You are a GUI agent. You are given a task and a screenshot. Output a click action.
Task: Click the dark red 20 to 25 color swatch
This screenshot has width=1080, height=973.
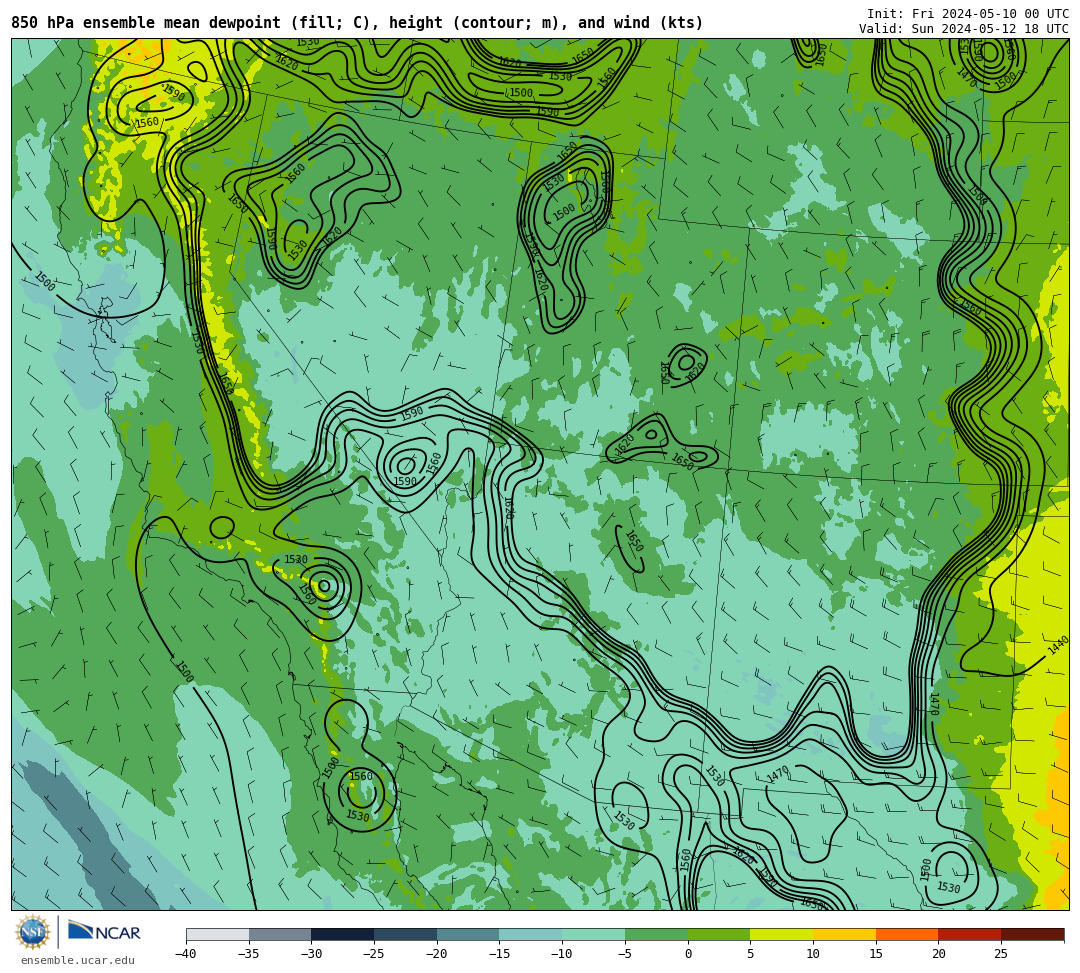point(970,934)
